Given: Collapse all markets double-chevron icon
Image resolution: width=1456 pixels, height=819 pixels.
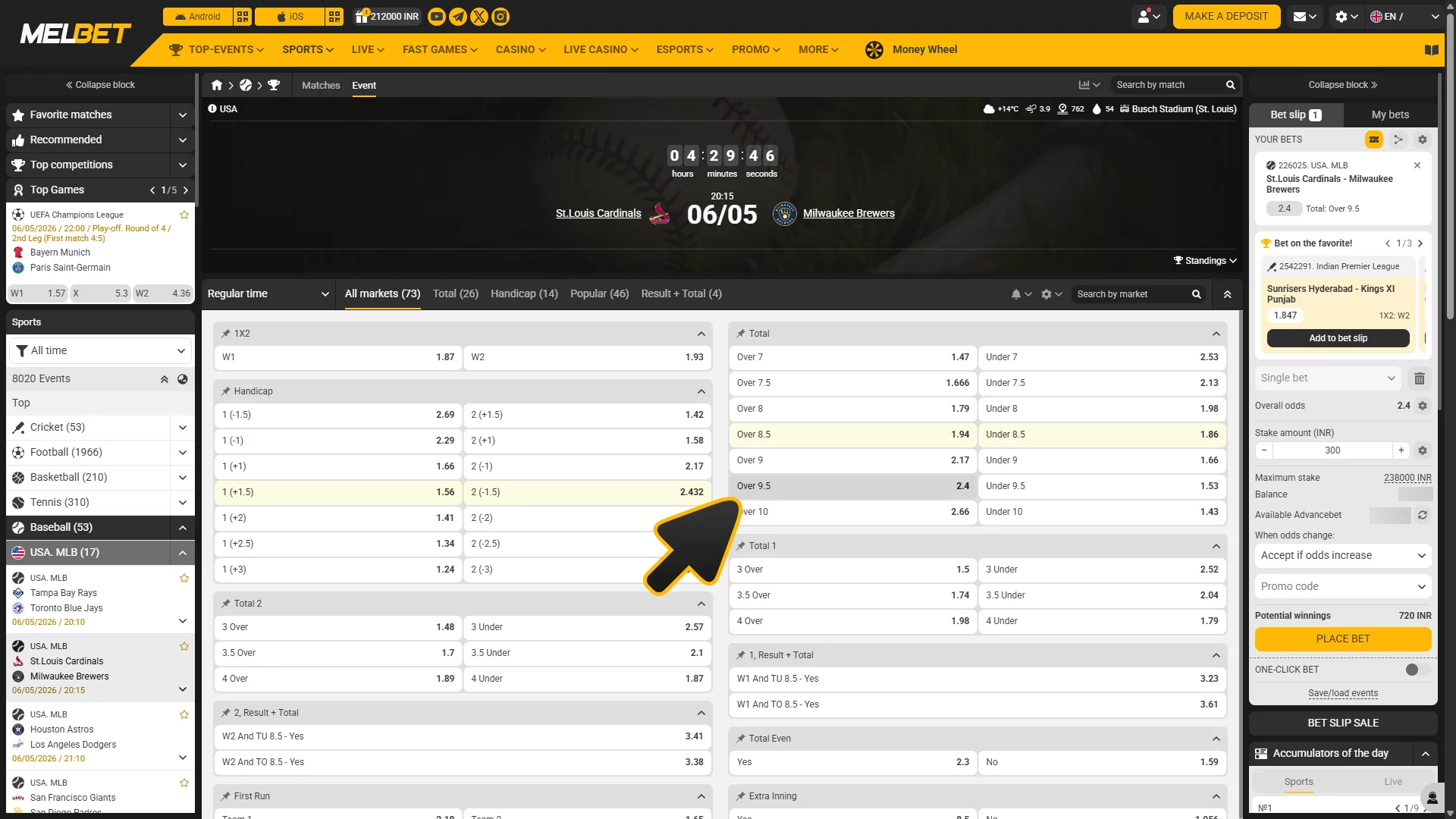Looking at the screenshot, I should pyautogui.click(x=1227, y=294).
